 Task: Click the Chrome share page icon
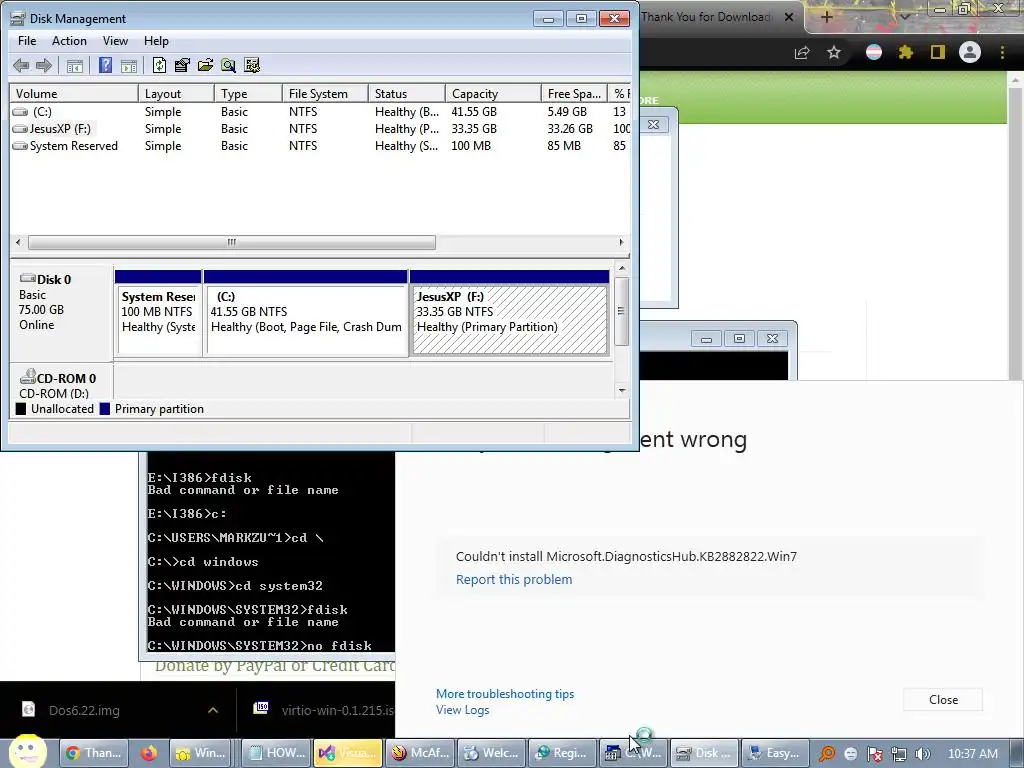pos(802,53)
